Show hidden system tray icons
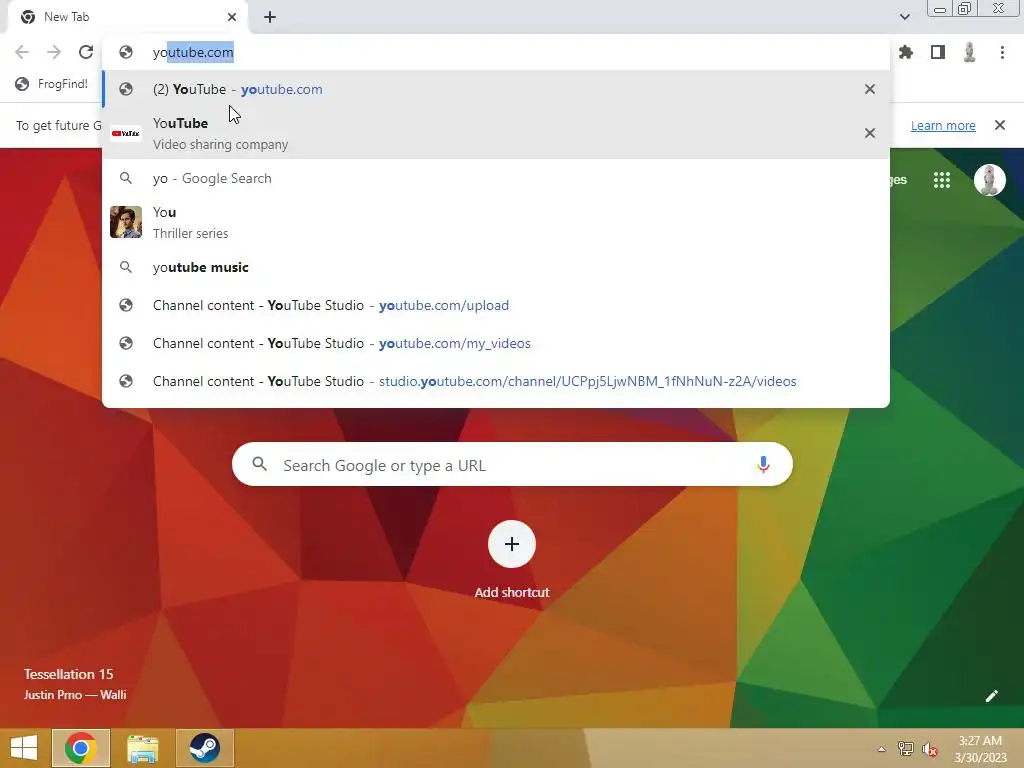The height and width of the screenshot is (768, 1024). click(881, 749)
